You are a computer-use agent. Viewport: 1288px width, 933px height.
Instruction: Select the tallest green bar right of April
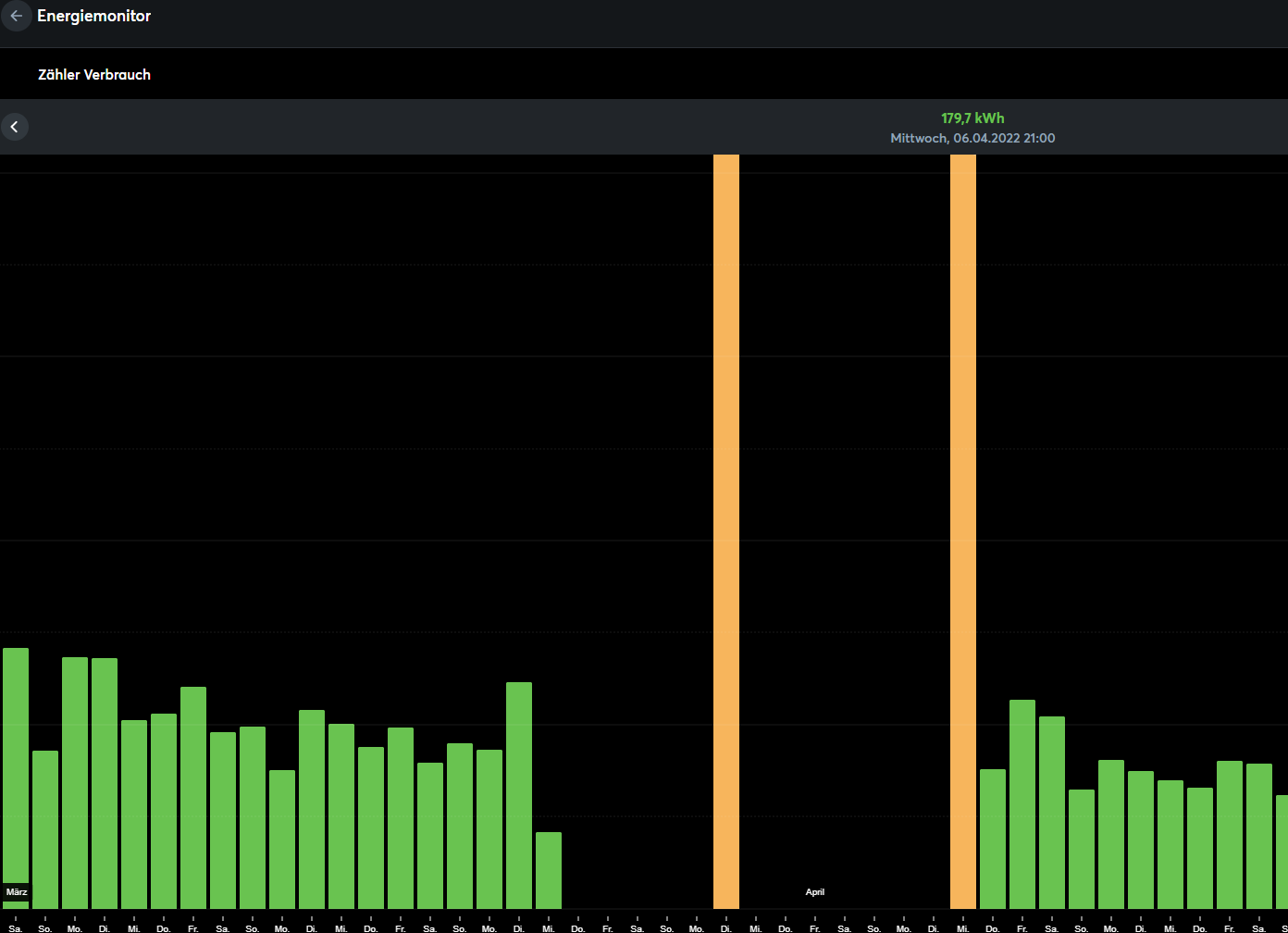point(1022,803)
